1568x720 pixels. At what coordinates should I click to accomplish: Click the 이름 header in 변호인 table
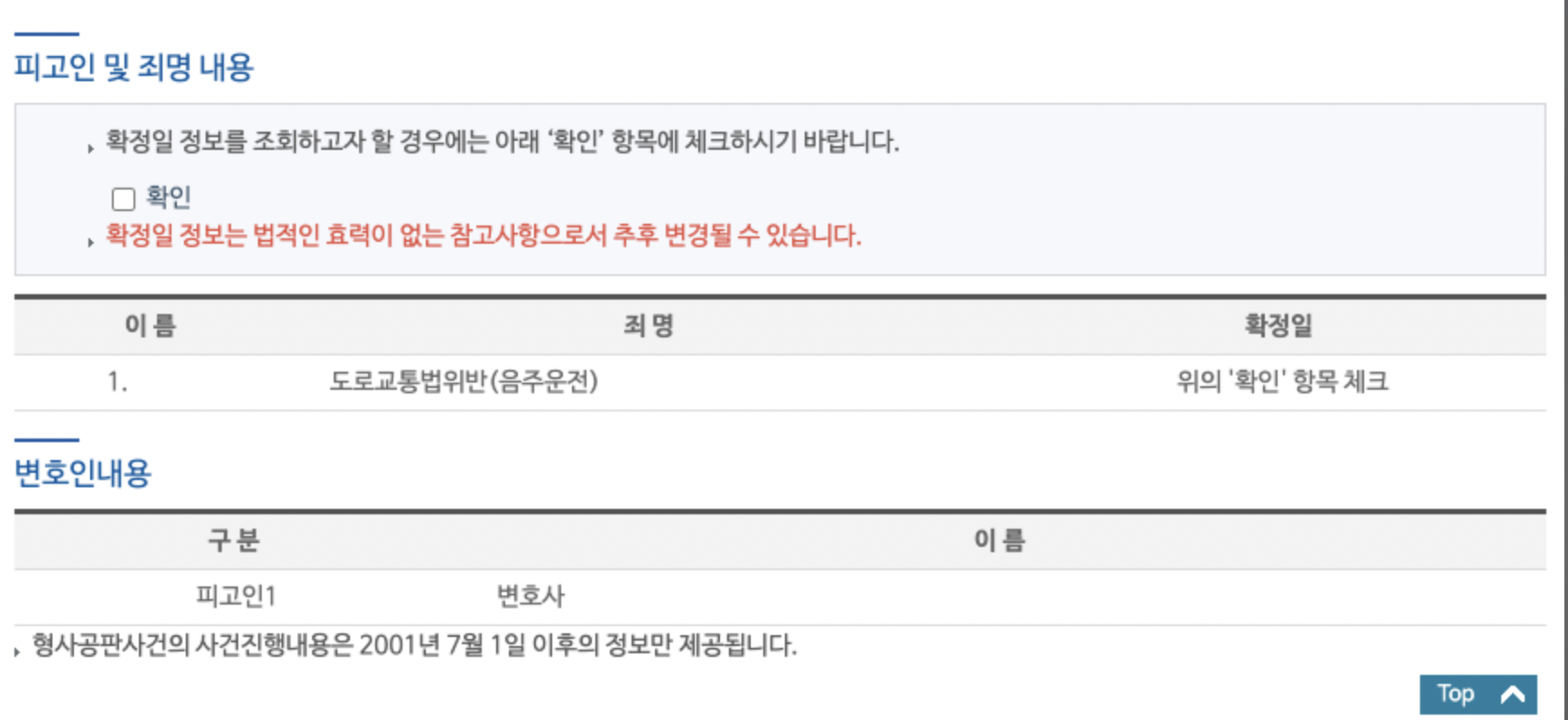(x=1000, y=540)
